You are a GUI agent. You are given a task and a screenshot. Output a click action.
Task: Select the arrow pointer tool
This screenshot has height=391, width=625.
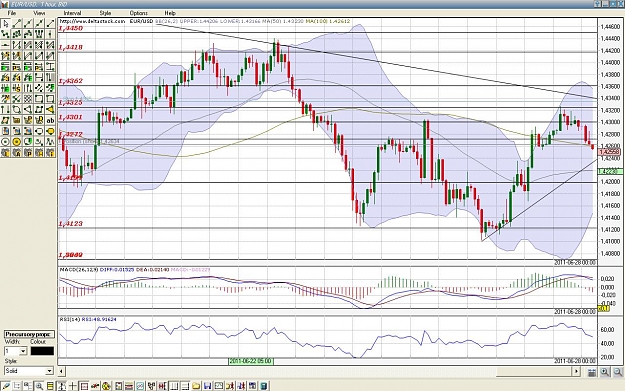[x=5, y=24]
